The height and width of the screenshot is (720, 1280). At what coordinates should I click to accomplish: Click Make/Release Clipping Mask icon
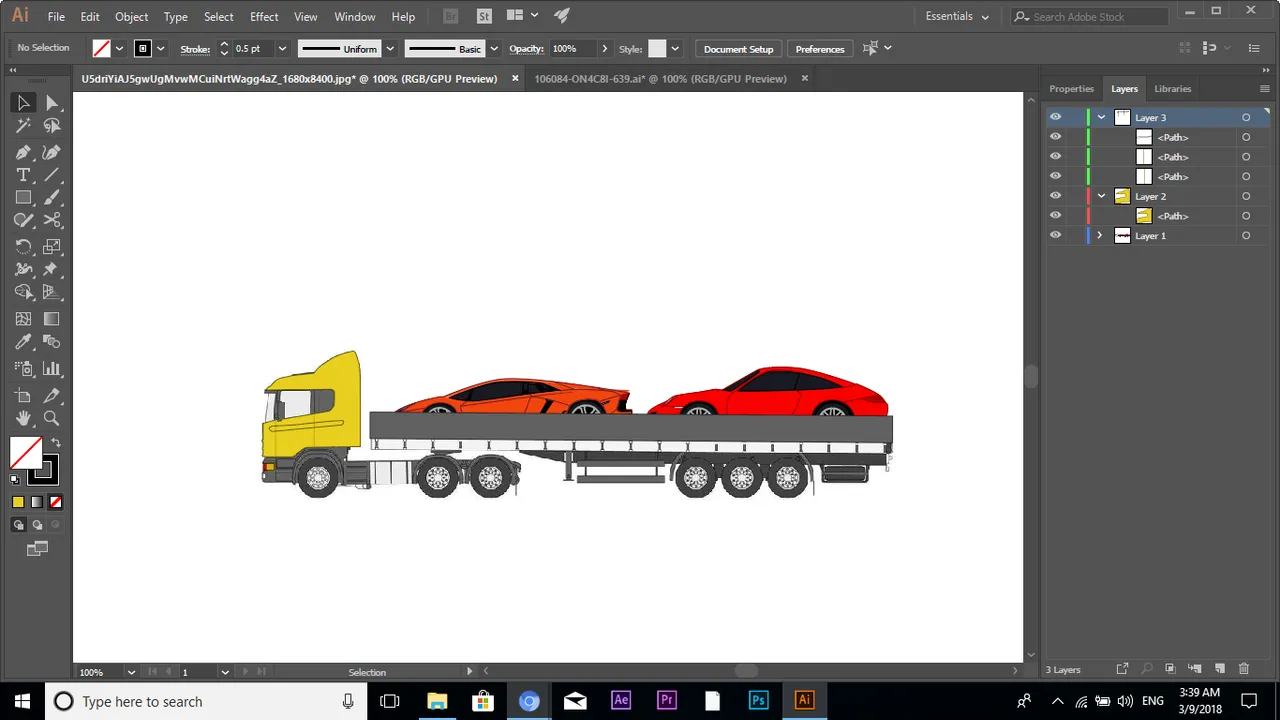click(1170, 669)
